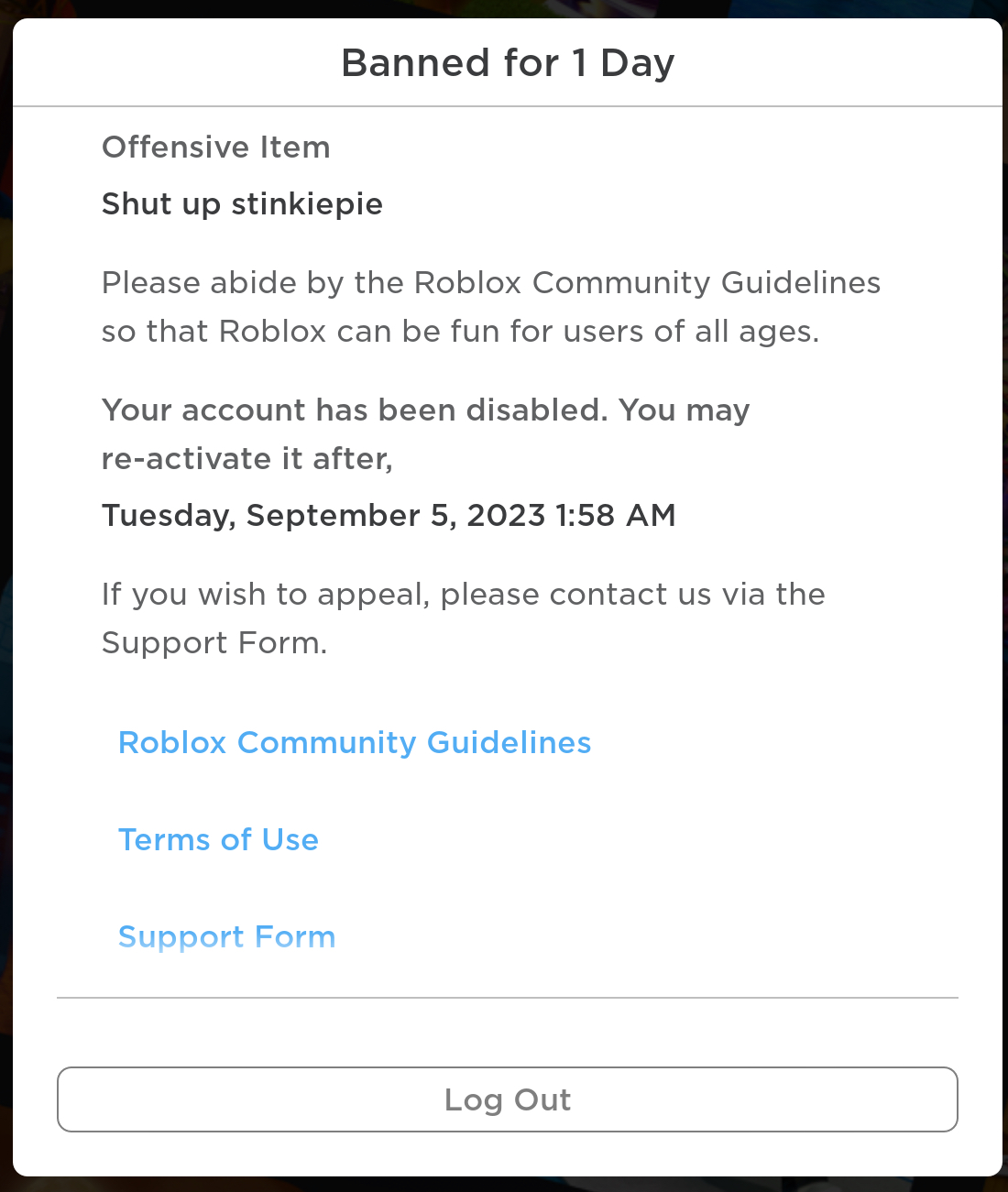The image size is (1008, 1192).
Task: Click the word Guidelines in blue link
Action: [x=509, y=743]
